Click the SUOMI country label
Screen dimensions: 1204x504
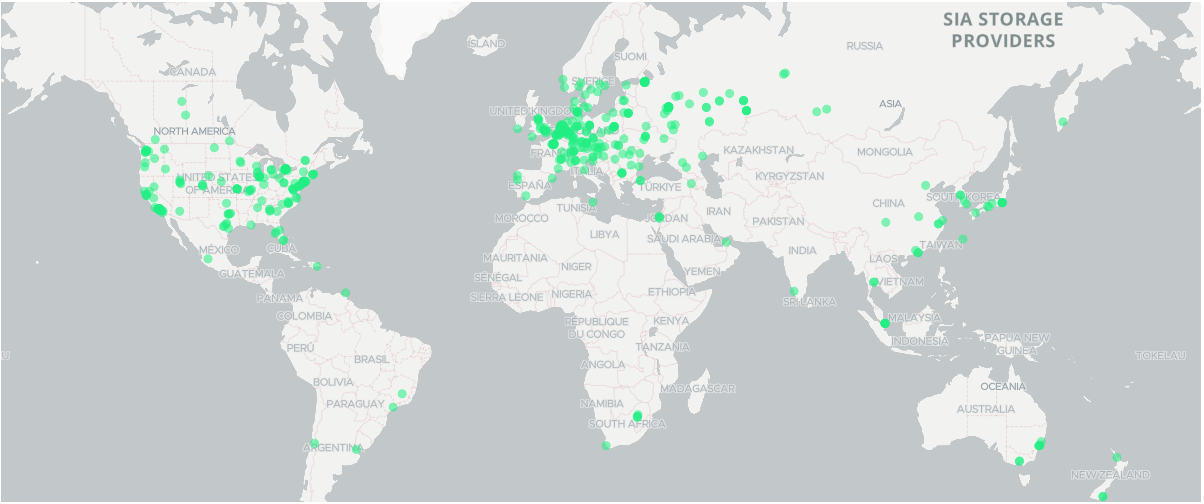(x=631, y=56)
